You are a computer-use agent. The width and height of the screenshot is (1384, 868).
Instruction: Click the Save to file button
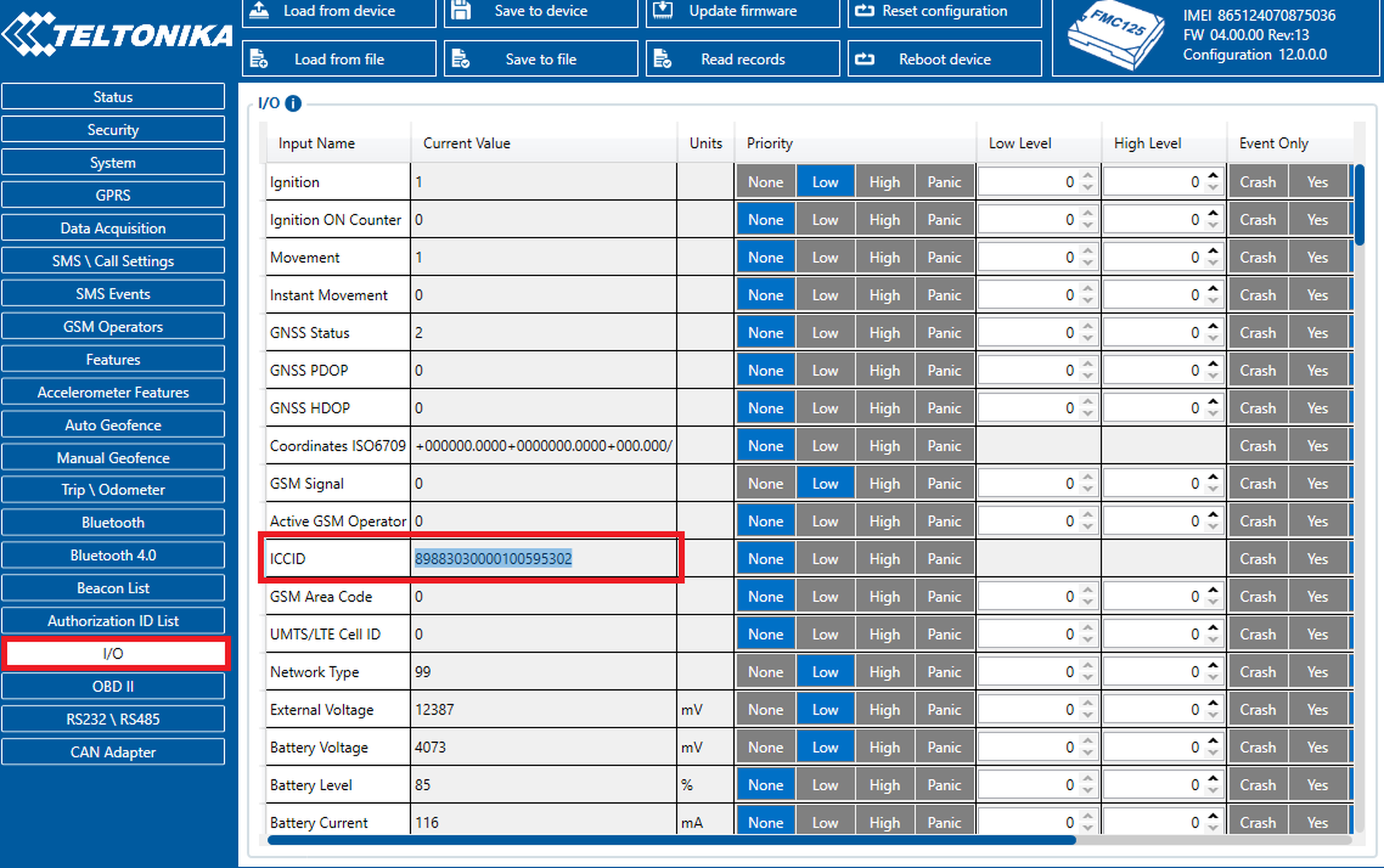[541, 58]
